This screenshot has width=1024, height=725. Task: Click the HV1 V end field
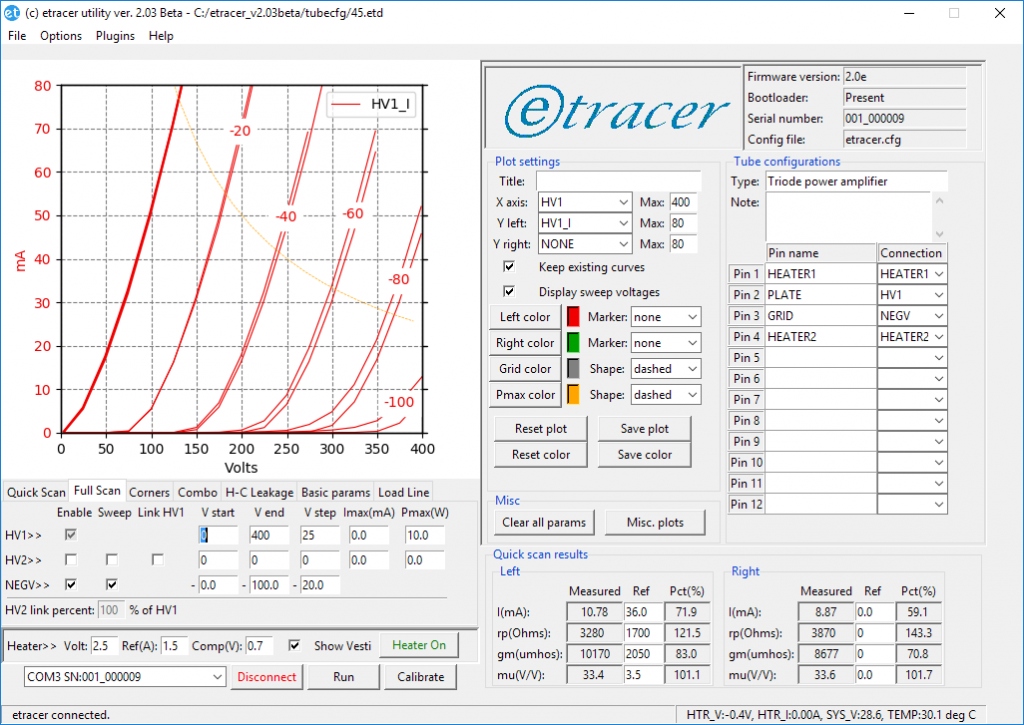pyautogui.click(x=268, y=535)
